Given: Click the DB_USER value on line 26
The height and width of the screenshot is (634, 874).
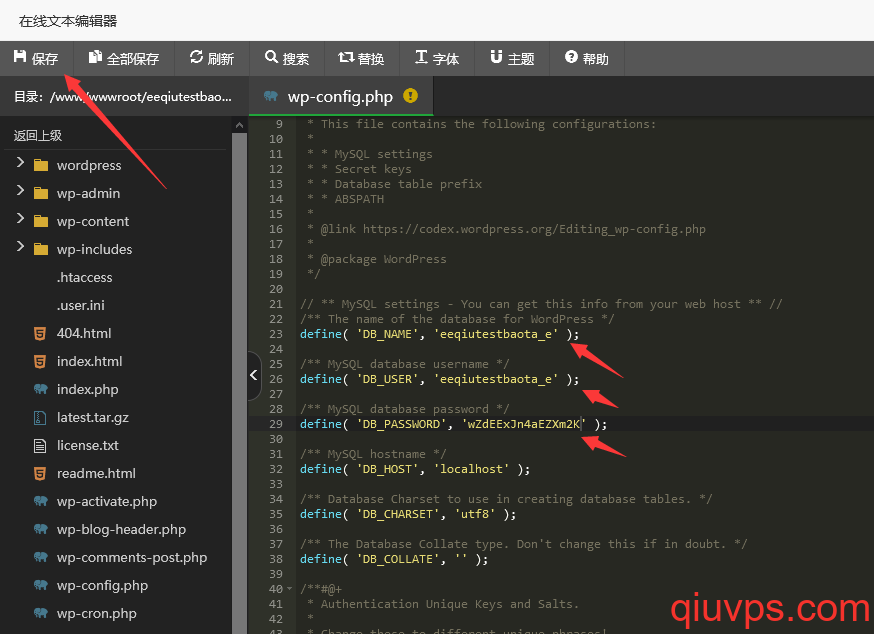Looking at the screenshot, I should tap(496, 379).
